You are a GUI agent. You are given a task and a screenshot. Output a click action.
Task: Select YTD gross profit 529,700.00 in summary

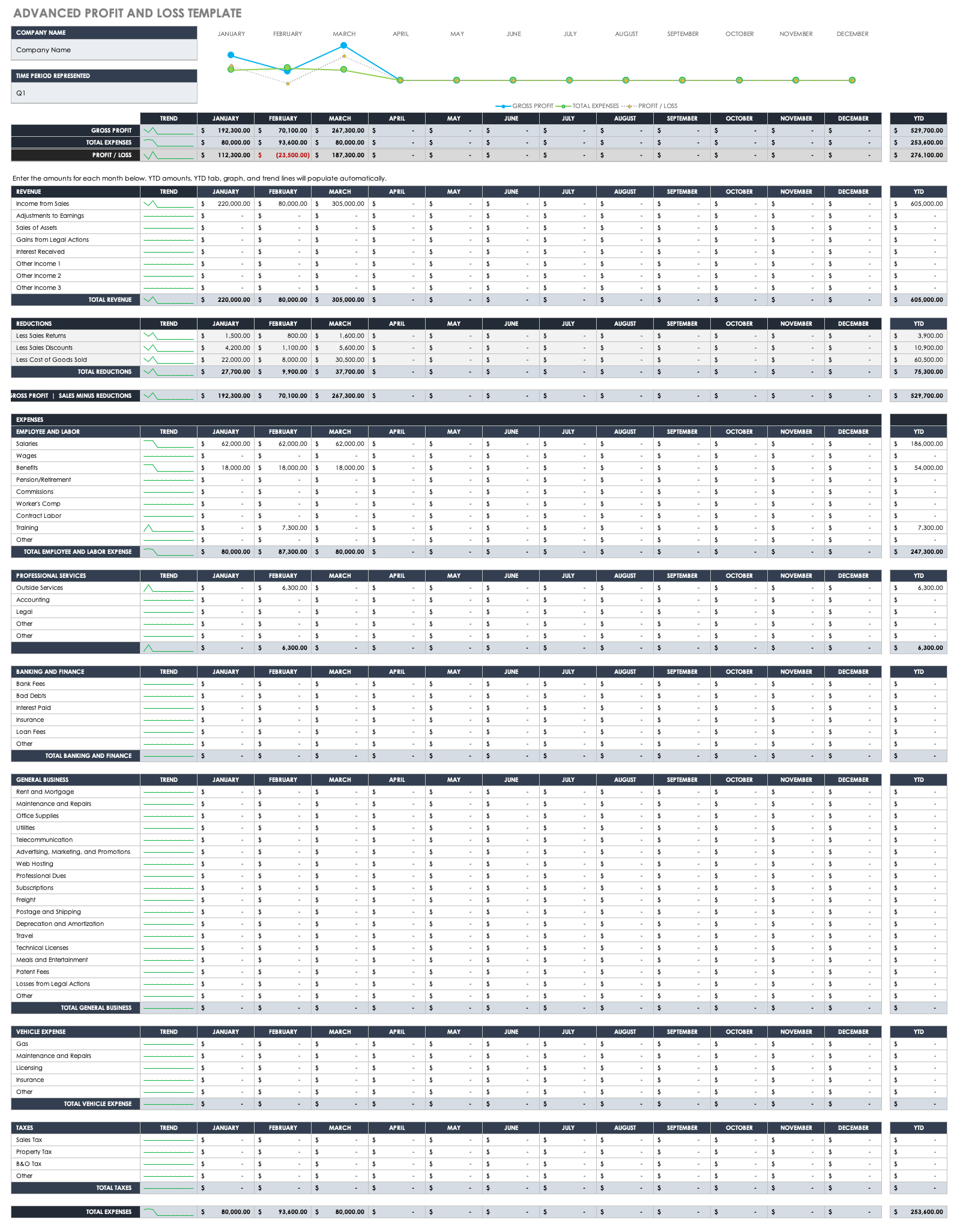[x=919, y=130]
